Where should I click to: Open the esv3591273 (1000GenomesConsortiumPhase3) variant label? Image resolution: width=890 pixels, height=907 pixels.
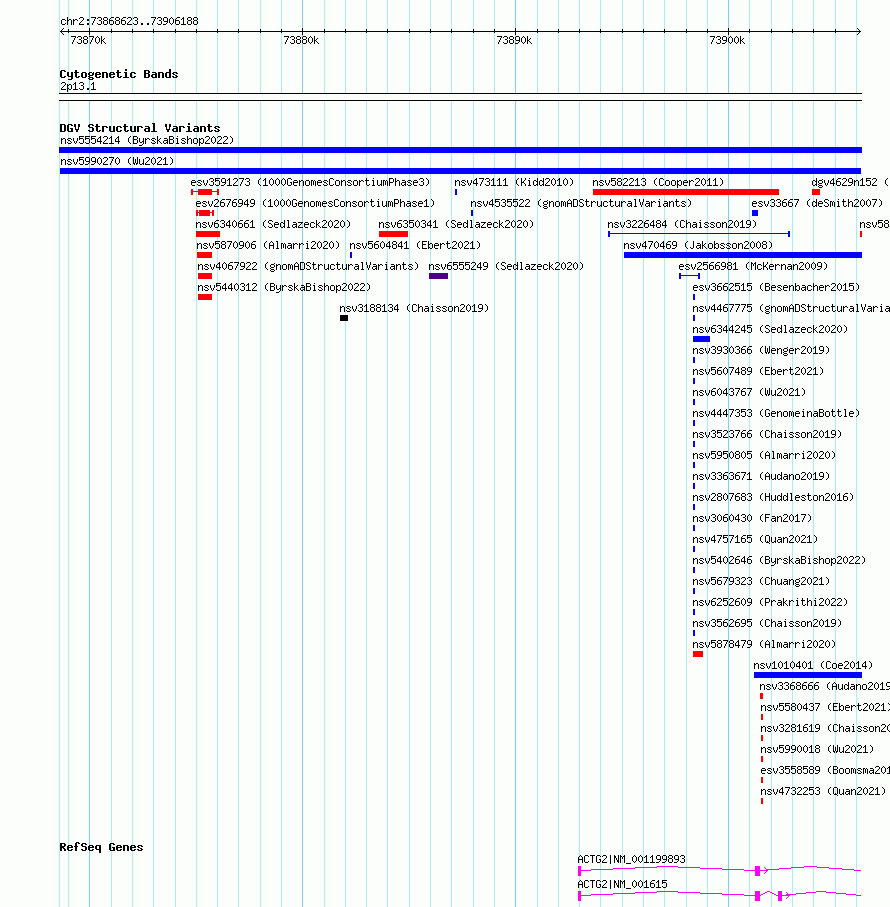(x=310, y=182)
